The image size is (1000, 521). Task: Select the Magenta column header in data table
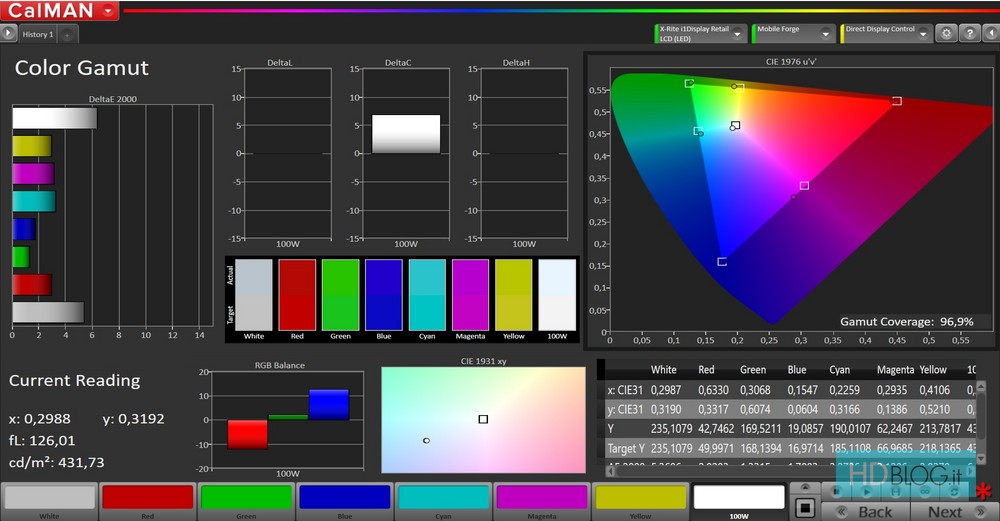tap(895, 369)
